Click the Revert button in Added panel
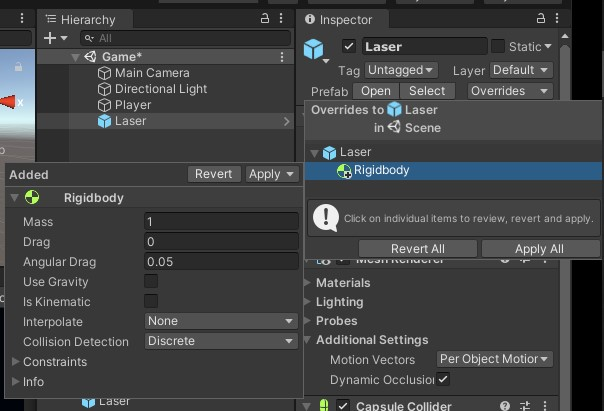Image resolution: width=604 pixels, height=411 pixels. 214,174
